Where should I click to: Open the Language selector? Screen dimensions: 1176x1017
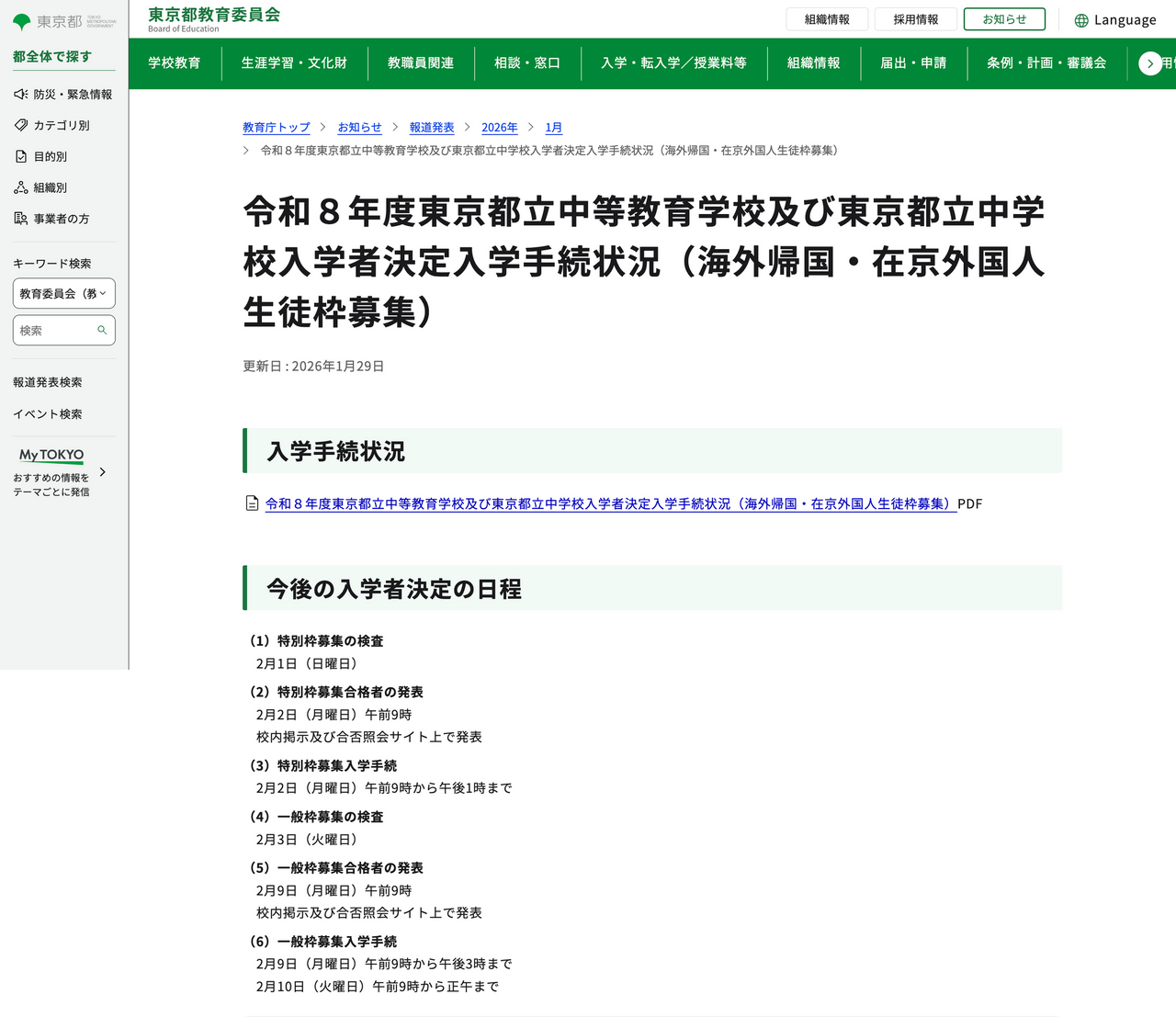(1115, 20)
